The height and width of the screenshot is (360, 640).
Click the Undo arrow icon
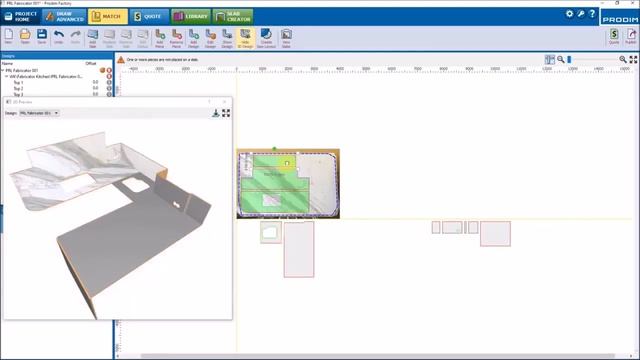tap(59, 37)
